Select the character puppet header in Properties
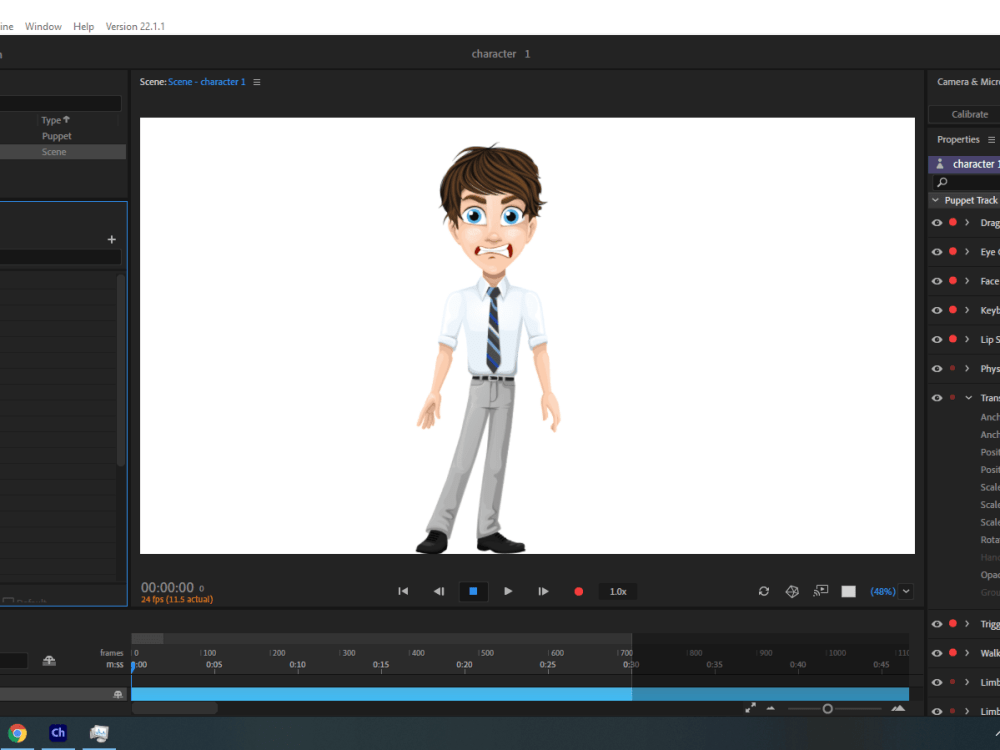The height and width of the screenshot is (750, 1000). coord(964,164)
